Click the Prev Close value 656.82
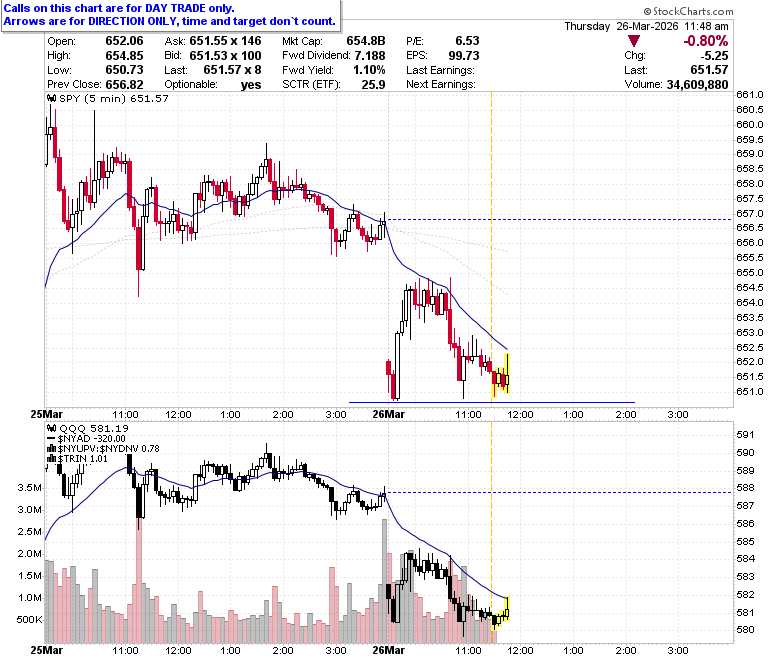 124,84
